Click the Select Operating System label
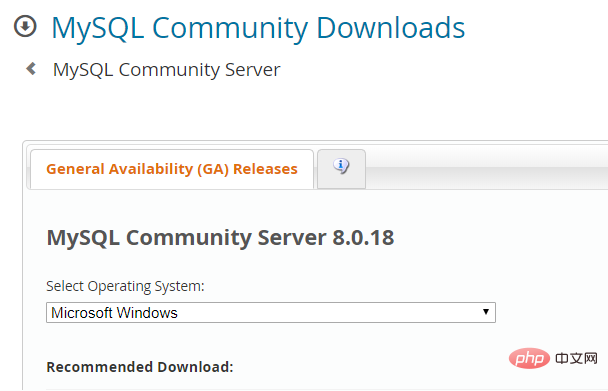The image size is (608, 391). tap(125, 286)
